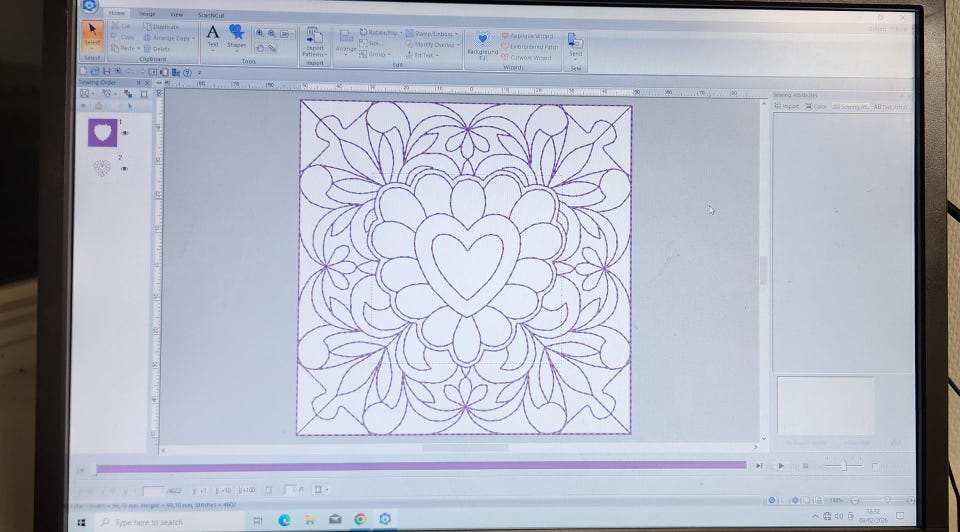Viewport: 960px width, 532px height.
Task: Launch the Embroidered Patch wizard
Action: [x=530, y=47]
